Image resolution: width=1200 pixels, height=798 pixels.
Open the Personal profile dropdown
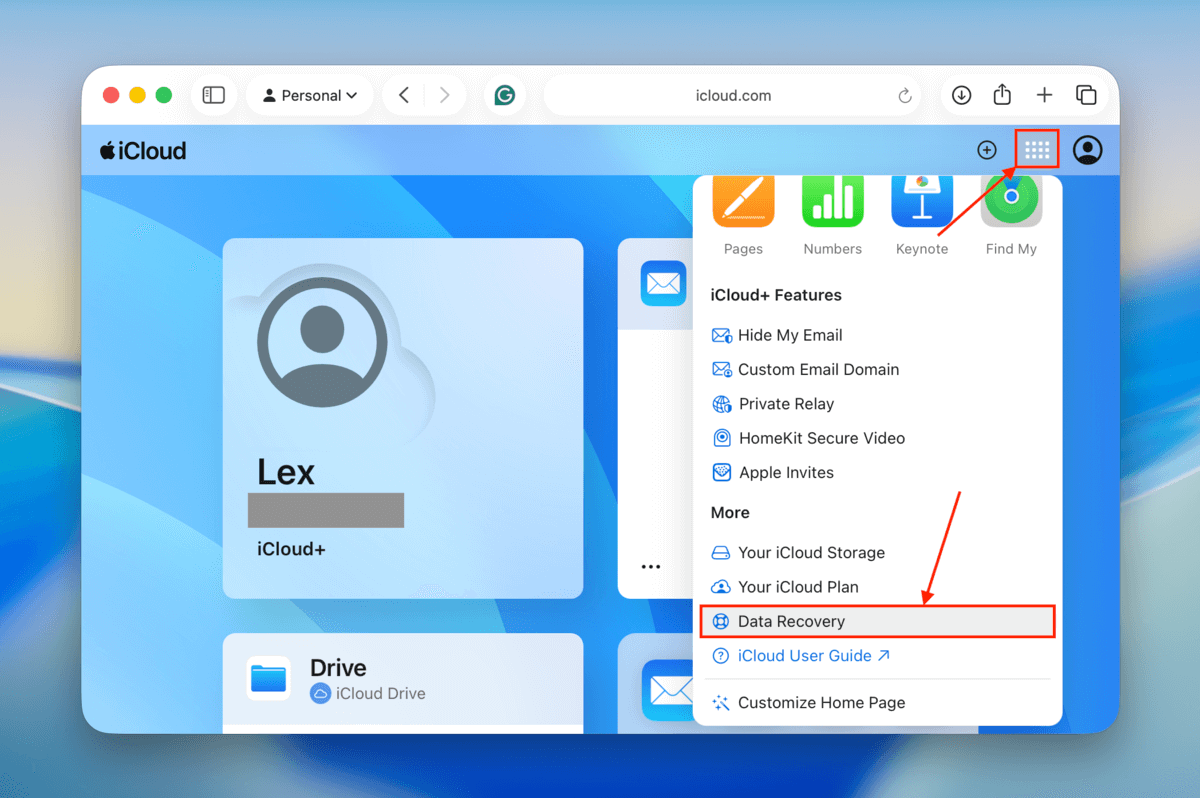click(310, 94)
